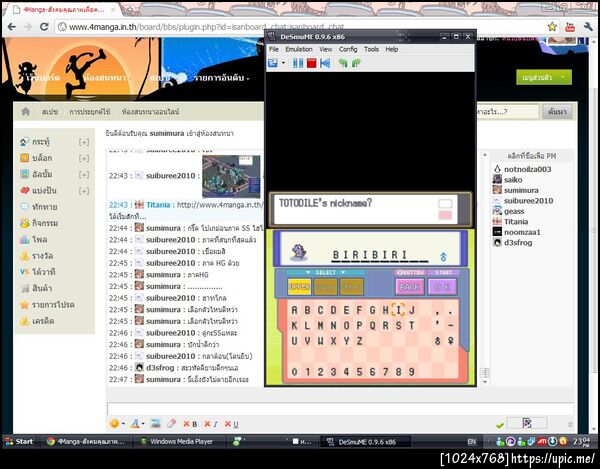Open the green personal menu dropdown button
The image size is (600, 469).
coord(543,77)
